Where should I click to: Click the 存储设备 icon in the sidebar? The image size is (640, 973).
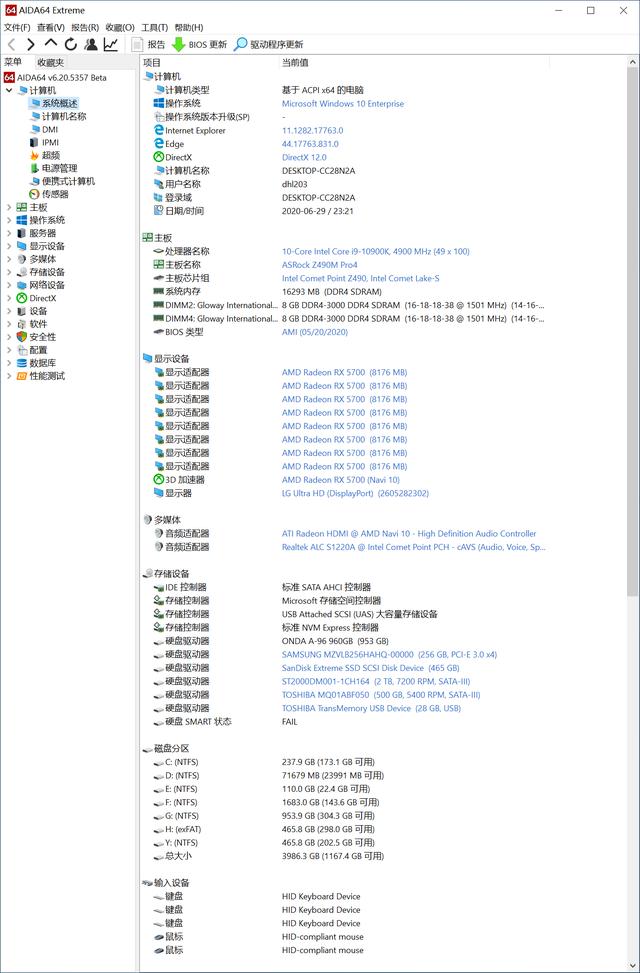pyautogui.click(x=22, y=272)
